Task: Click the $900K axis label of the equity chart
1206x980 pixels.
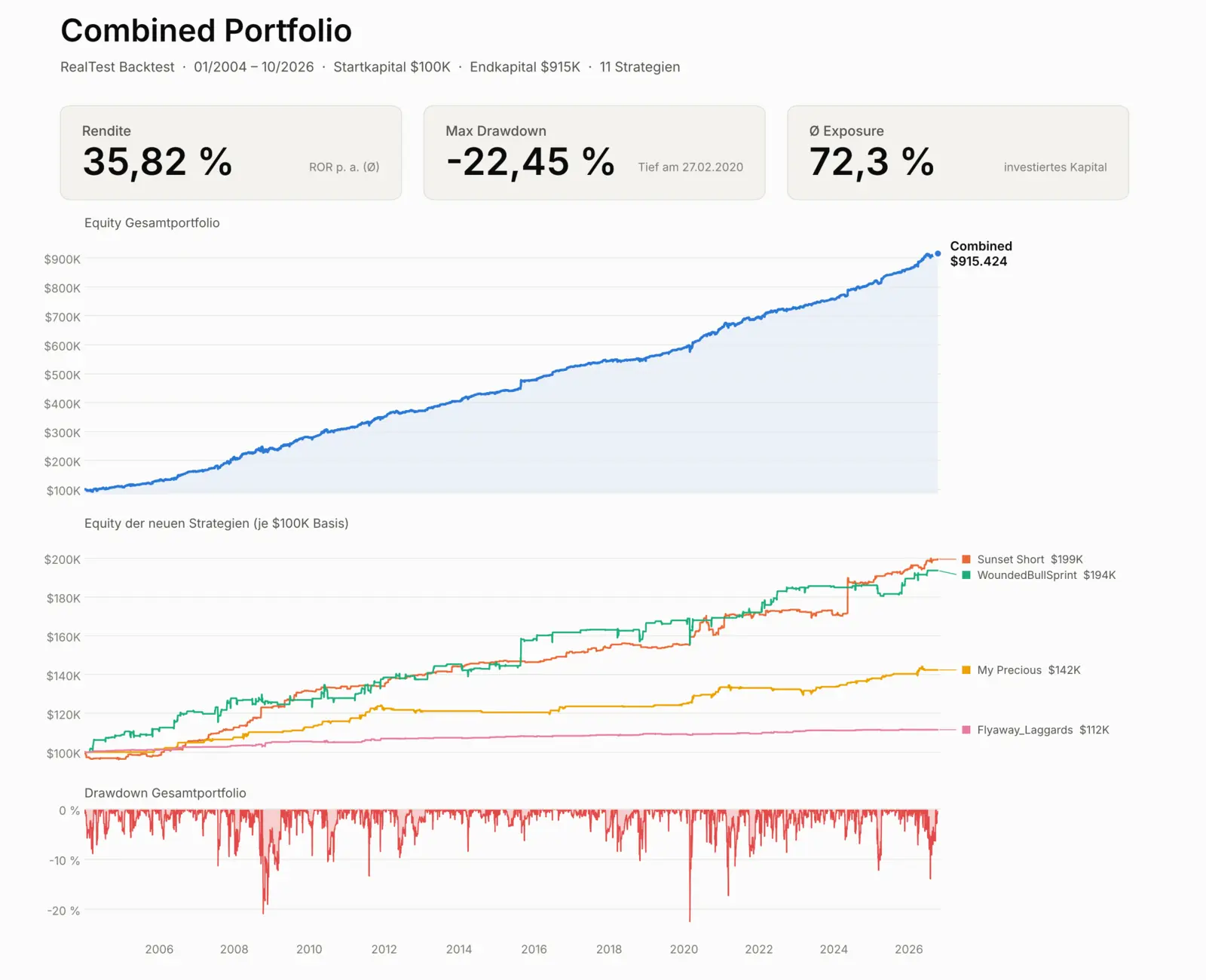Action: point(62,259)
